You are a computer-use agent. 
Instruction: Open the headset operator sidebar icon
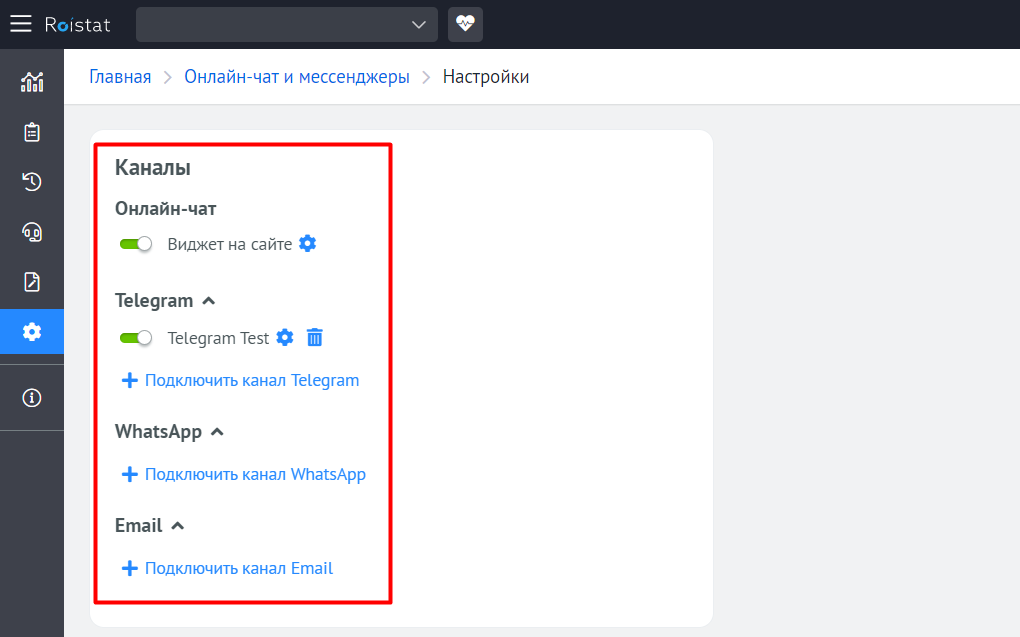32,232
